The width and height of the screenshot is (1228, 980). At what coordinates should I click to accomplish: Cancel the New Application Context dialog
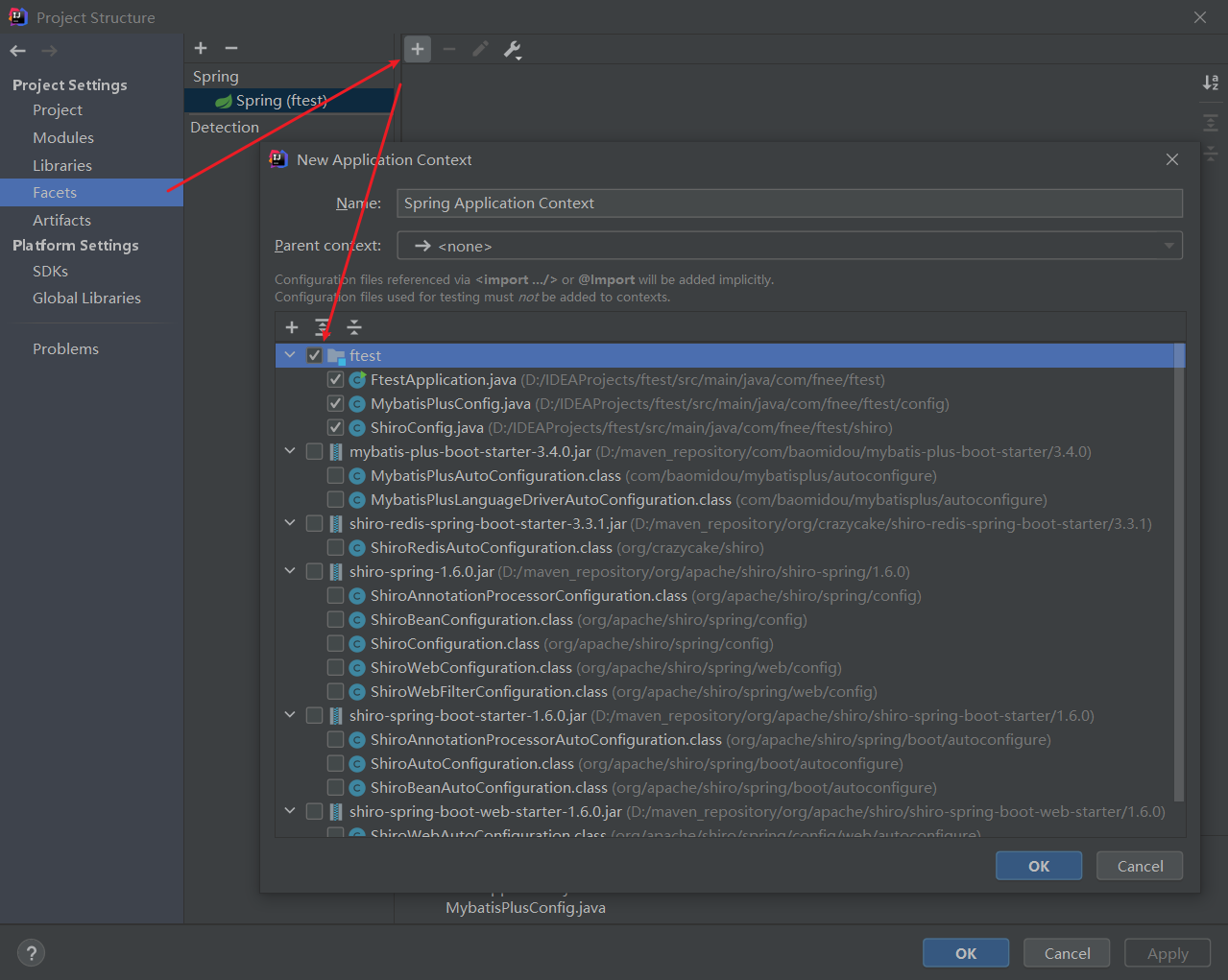pyautogui.click(x=1140, y=866)
